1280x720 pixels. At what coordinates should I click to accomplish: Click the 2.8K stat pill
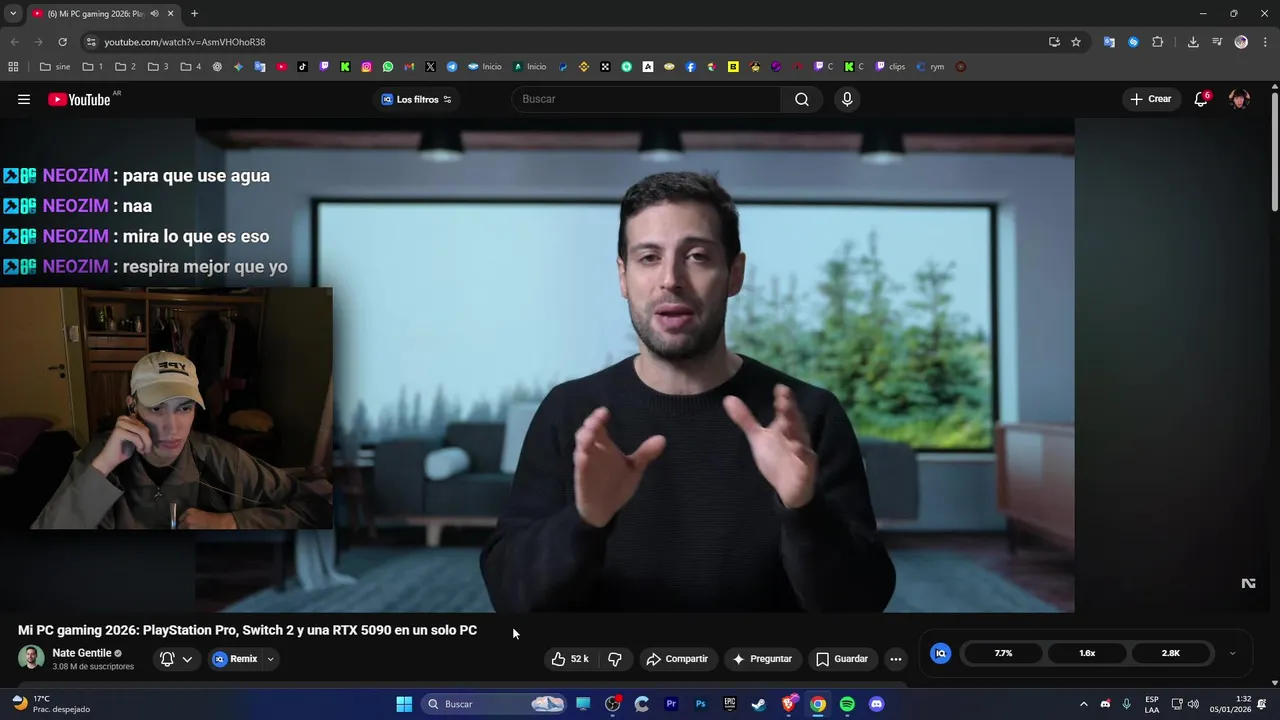point(1171,653)
